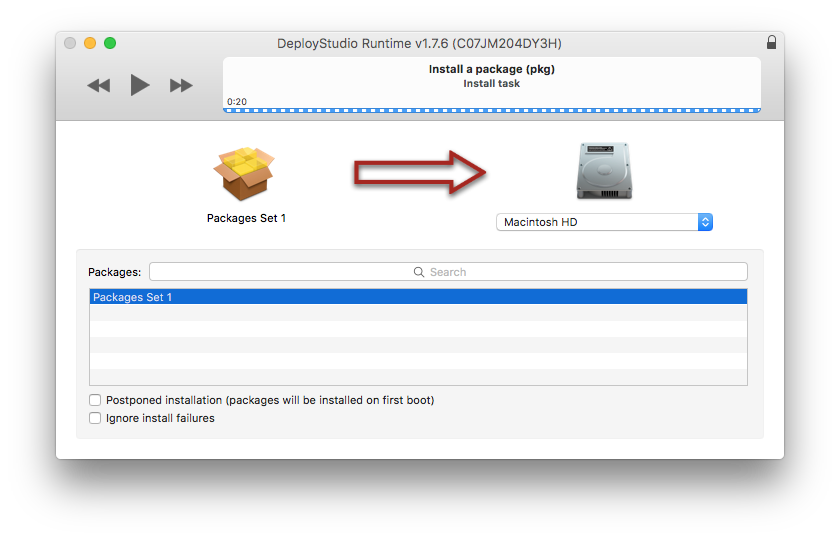Screen dimensions: 840x539
Task: Click the fast-forward playback button
Action: [181, 85]
